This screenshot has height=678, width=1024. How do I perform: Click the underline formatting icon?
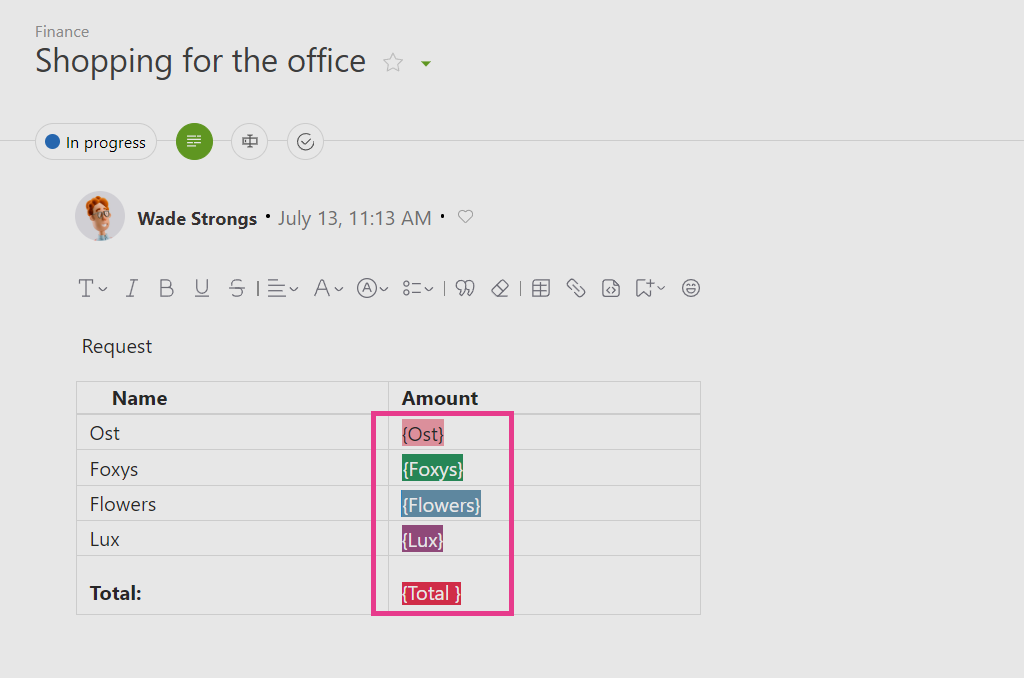pos(202,288)
